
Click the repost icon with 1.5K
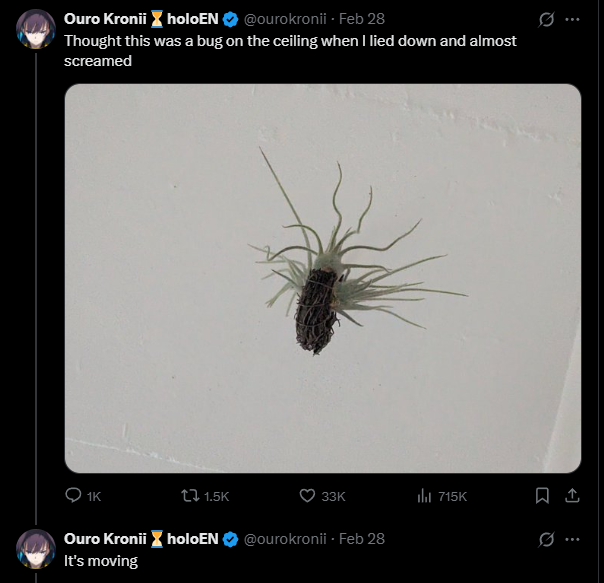189,495
